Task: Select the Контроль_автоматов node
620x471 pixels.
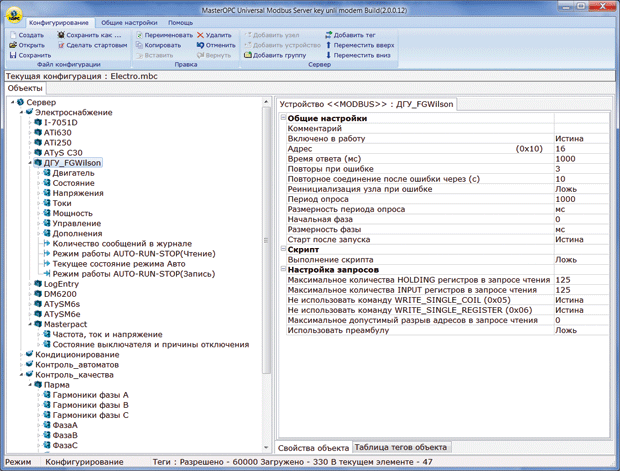Action: click(77, 365)
